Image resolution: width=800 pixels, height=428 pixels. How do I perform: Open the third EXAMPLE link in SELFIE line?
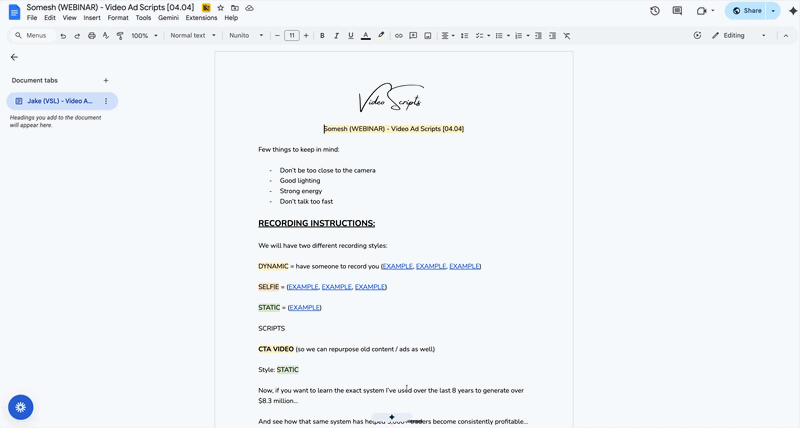(x=370, y=287)
